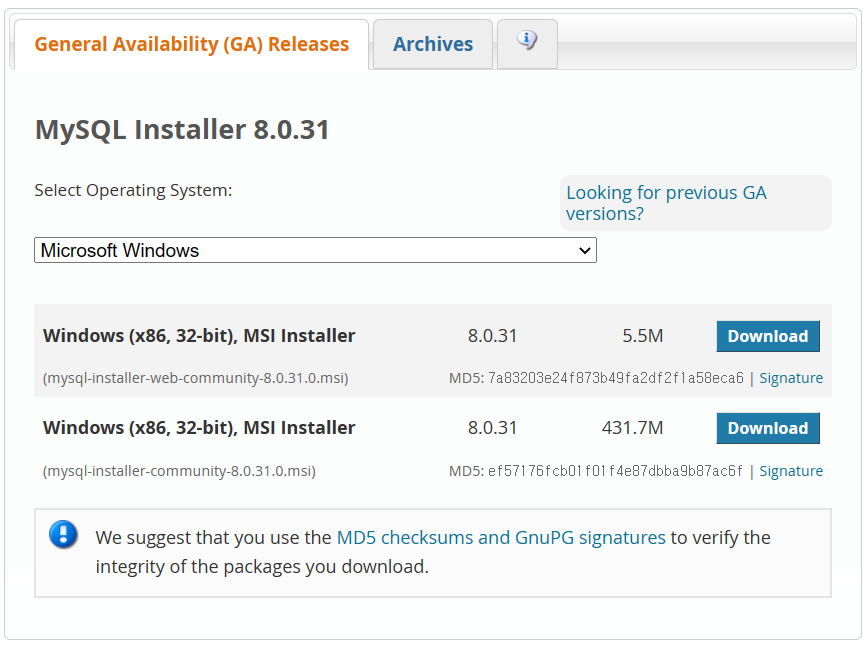Open Signature link for mysql-installer-web-community
Screen dimensions: 863x646
coord(791,378)
